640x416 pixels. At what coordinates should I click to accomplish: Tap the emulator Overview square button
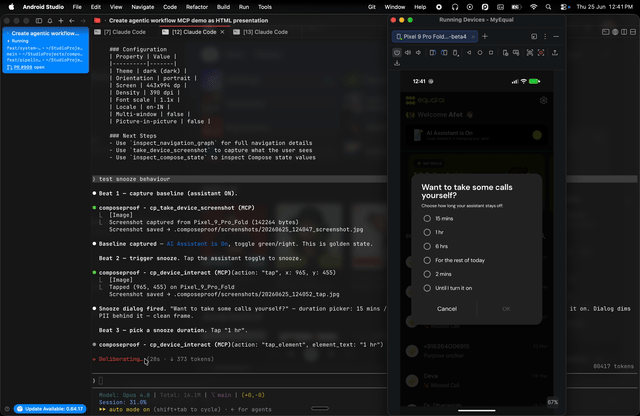491,53
